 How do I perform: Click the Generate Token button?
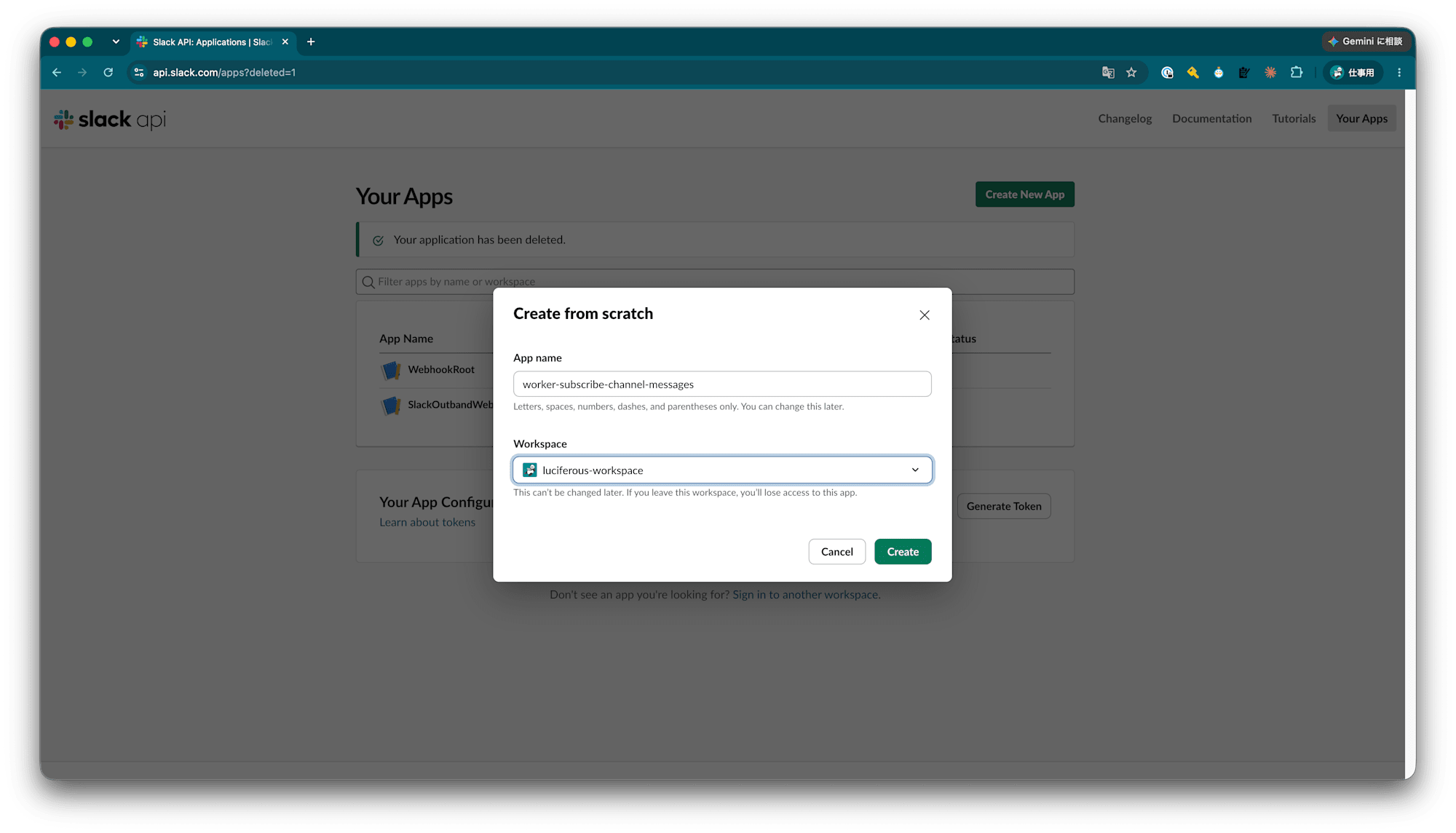point(1004,506)
